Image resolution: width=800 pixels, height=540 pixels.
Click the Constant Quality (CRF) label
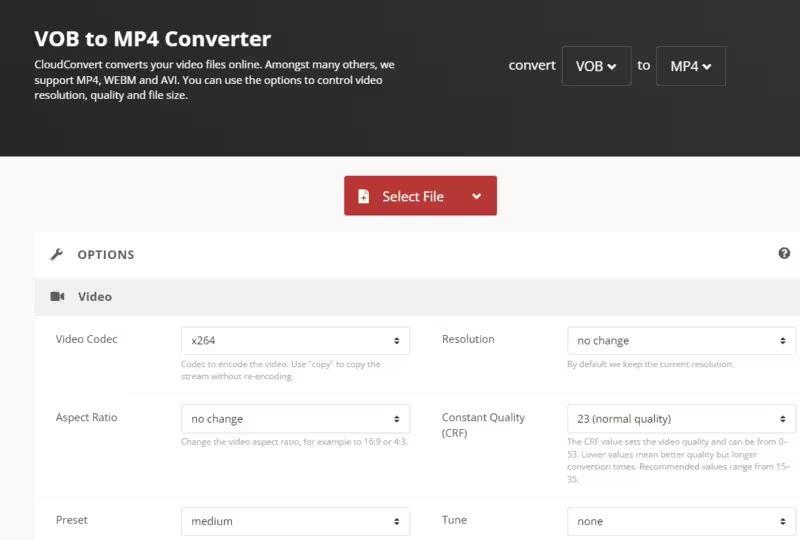[483, 425]
